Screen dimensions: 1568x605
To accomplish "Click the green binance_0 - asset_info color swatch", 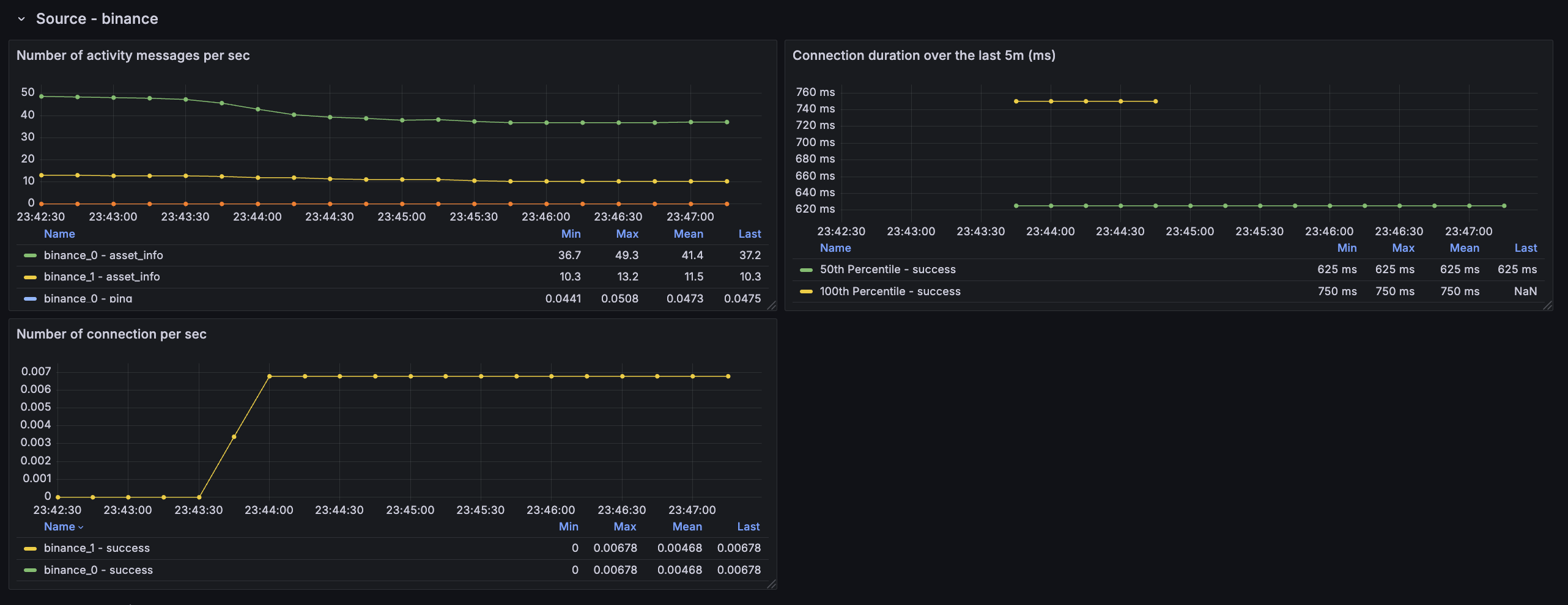I will pos(30,255).
